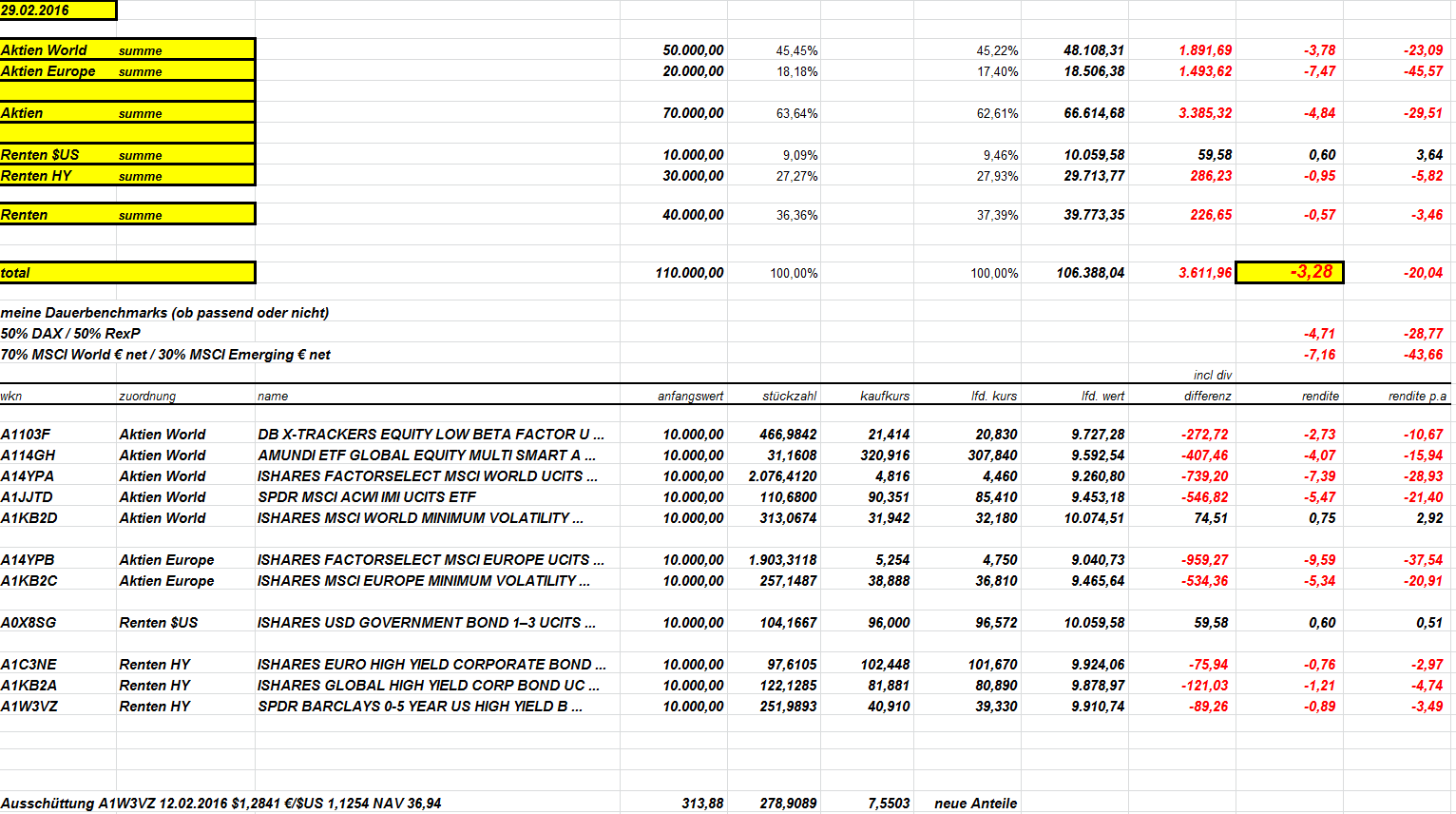The width and height of the screenshot is (1456, 814).
Task: Click the A0X8SG Renten $US row wkn
Action: pos(29,622)
